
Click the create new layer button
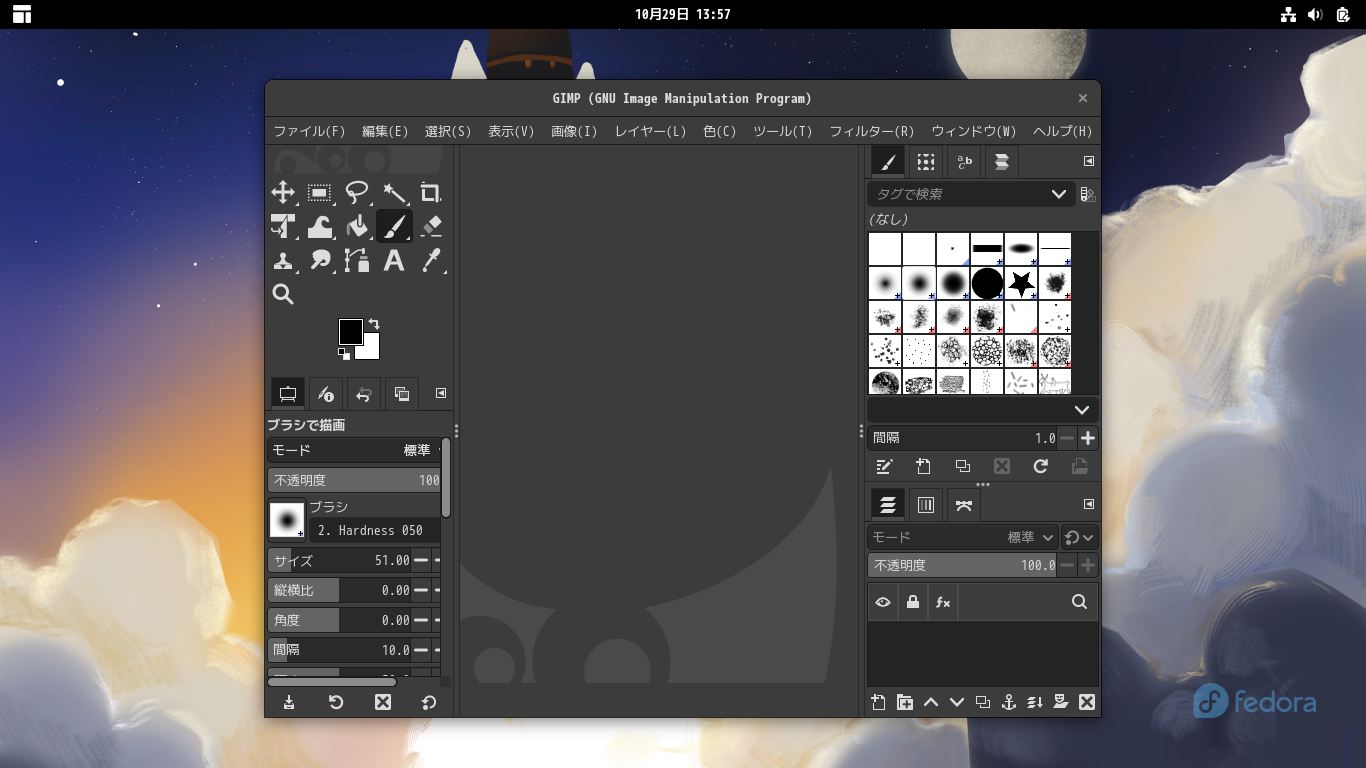(x=878, y=702)
